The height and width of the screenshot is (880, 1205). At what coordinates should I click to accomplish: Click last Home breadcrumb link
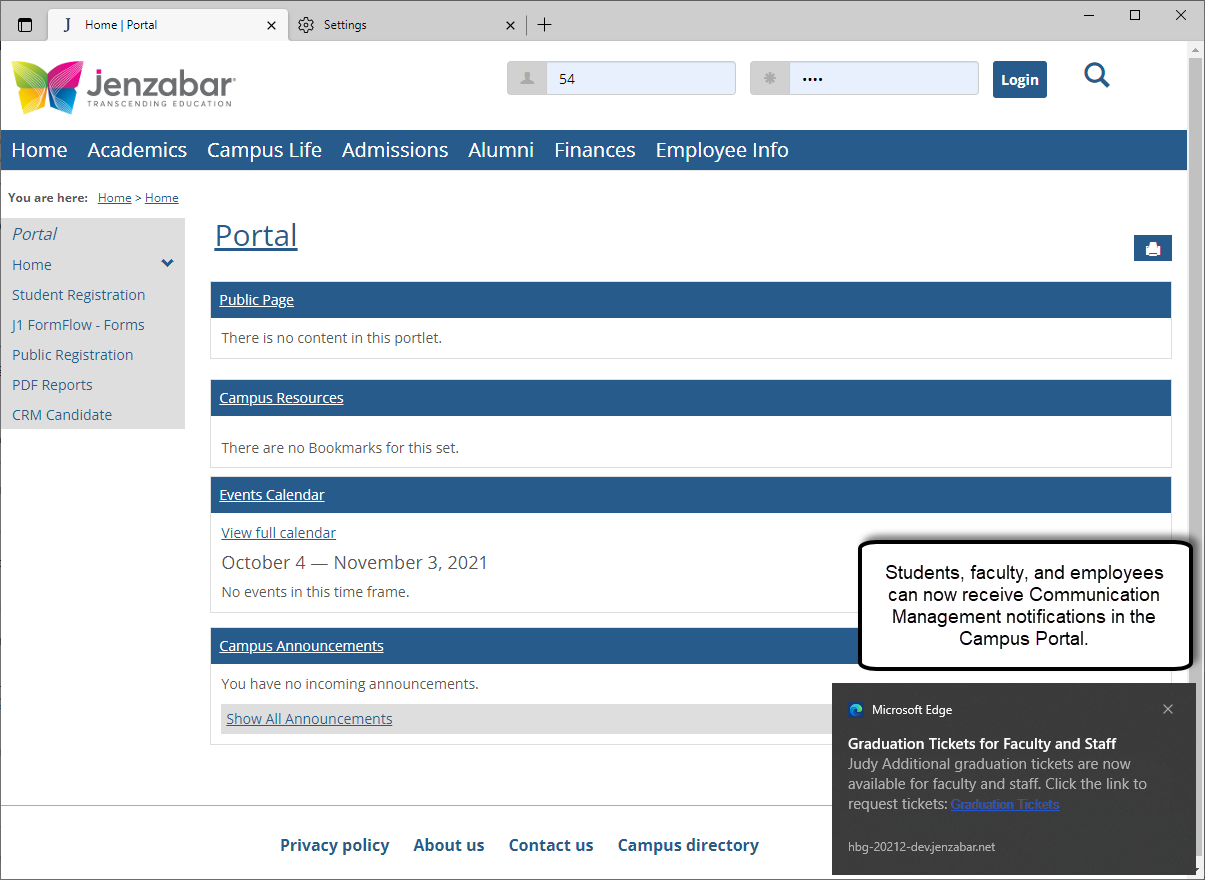click(162, 198)
